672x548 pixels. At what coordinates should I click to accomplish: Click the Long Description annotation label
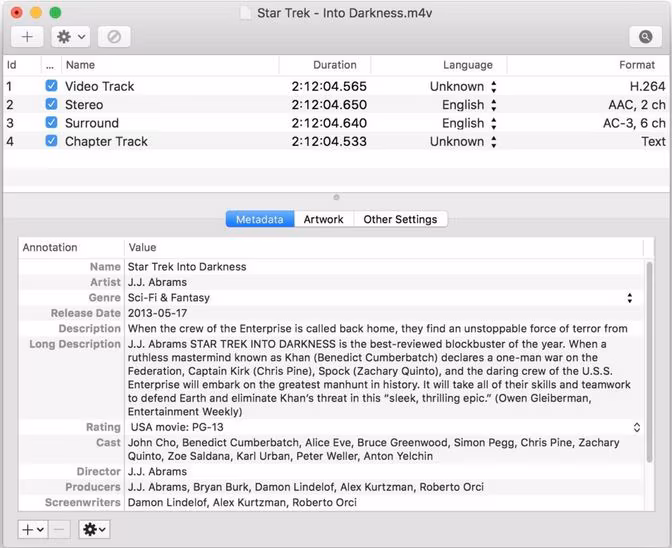click(x=75, y=344)
